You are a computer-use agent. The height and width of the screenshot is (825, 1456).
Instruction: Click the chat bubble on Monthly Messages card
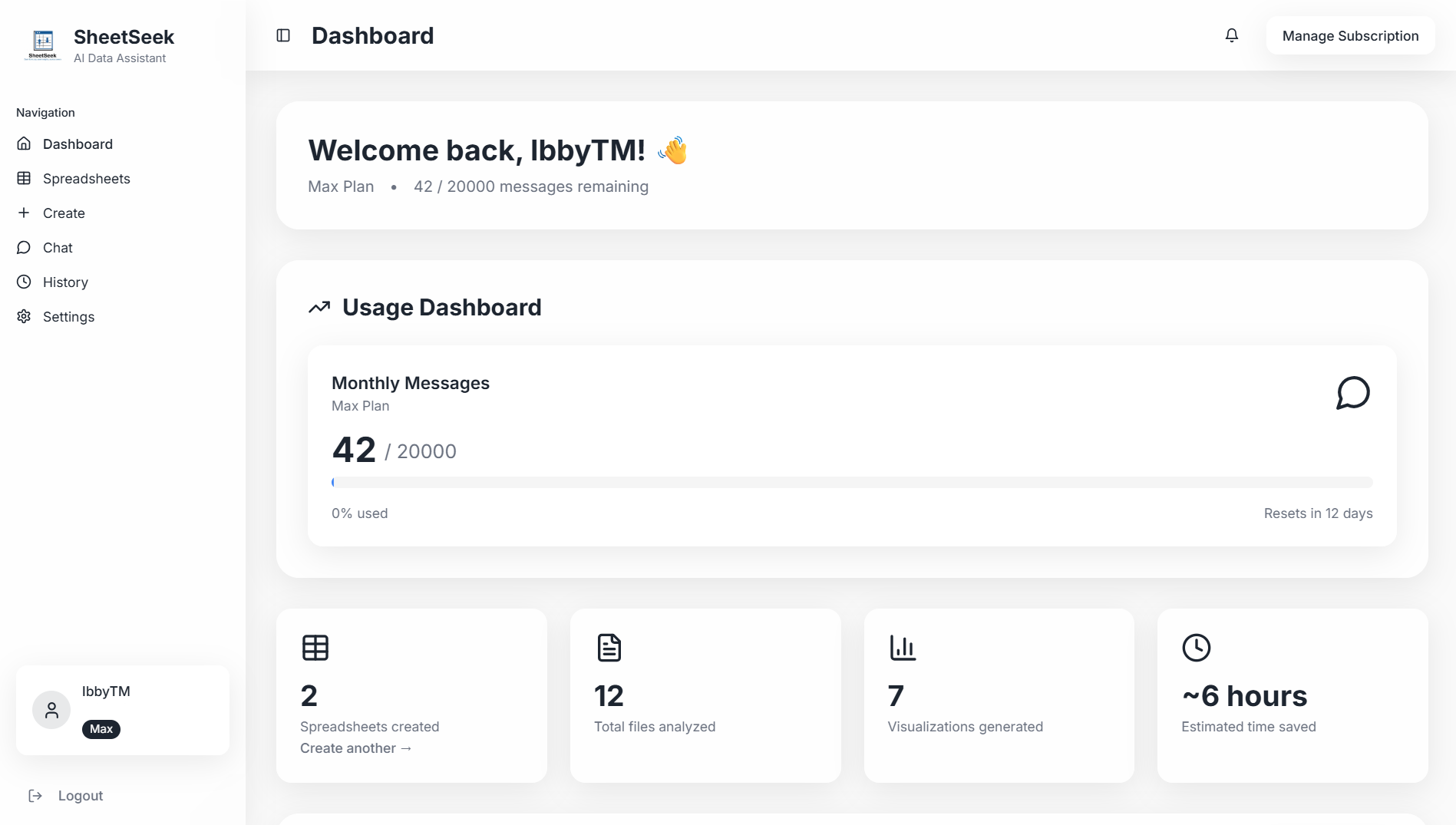1354,393
